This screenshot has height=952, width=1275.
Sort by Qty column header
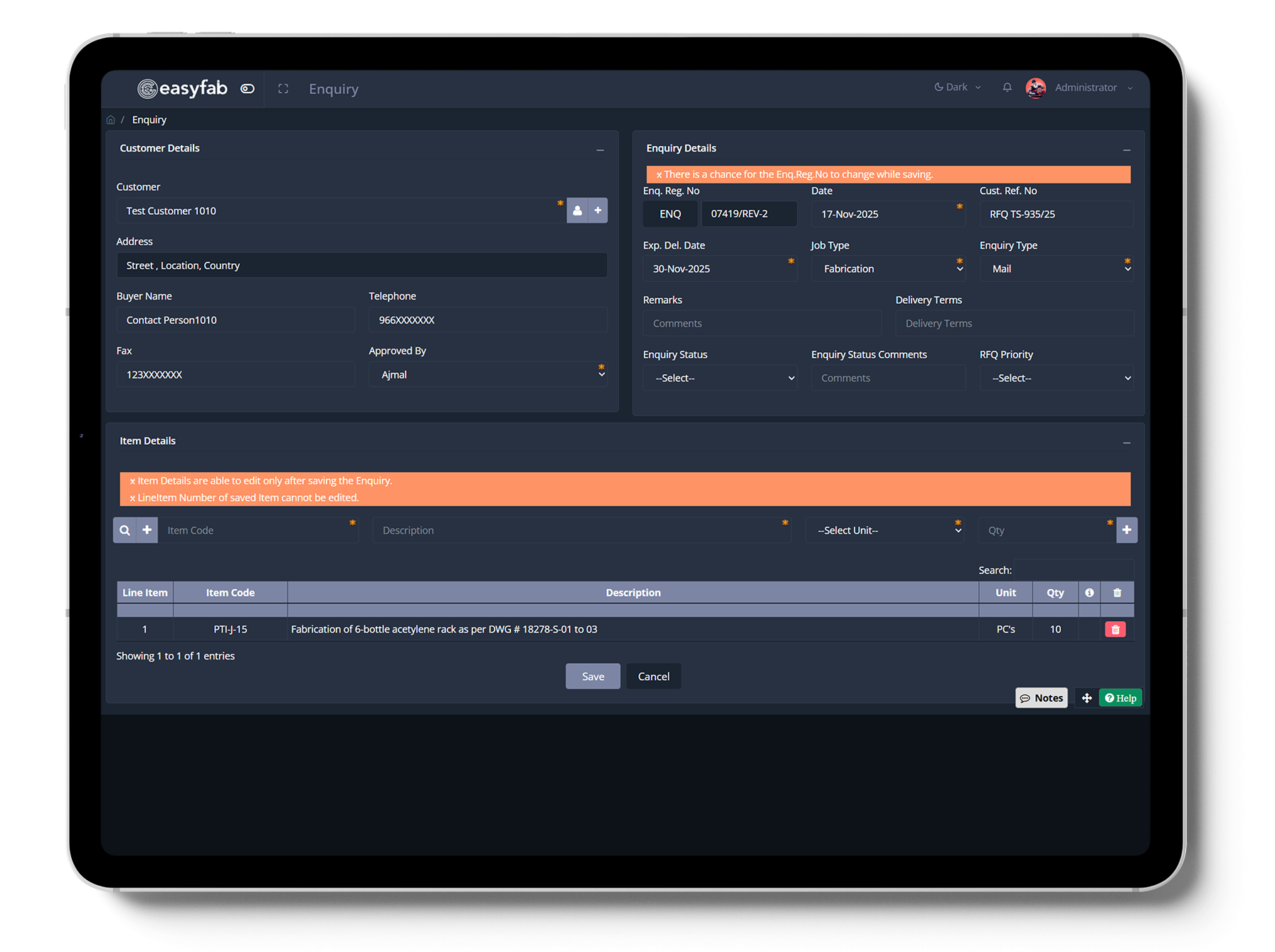pyautogui.click(x=1056, y=593)
